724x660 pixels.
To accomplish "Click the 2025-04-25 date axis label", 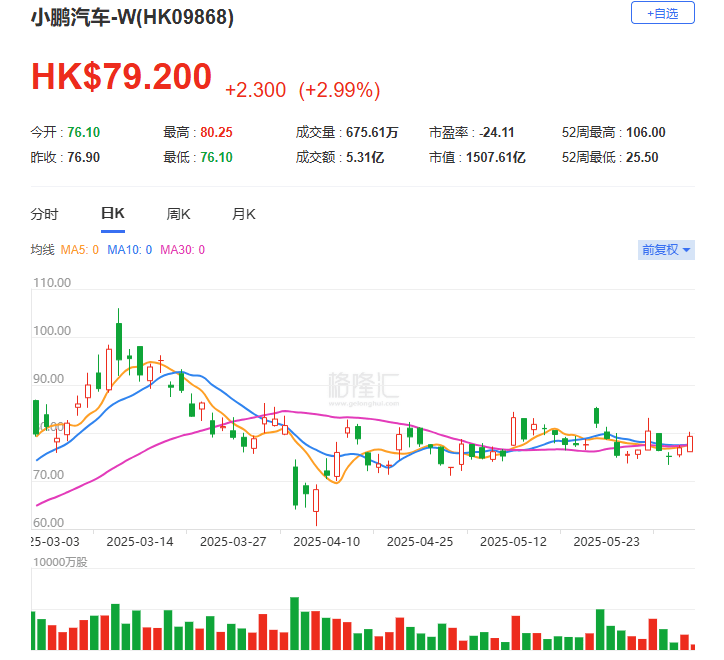I will pyautogui.click(x=420, y=542).
